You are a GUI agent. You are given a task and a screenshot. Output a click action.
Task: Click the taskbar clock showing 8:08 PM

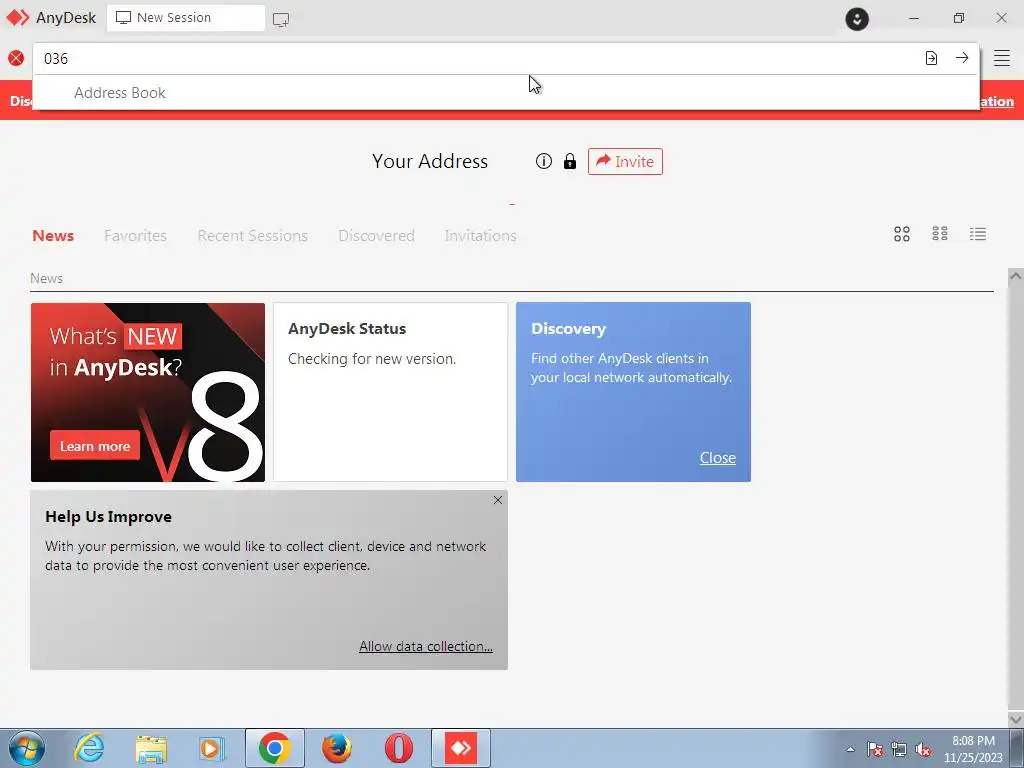(973, 749)
